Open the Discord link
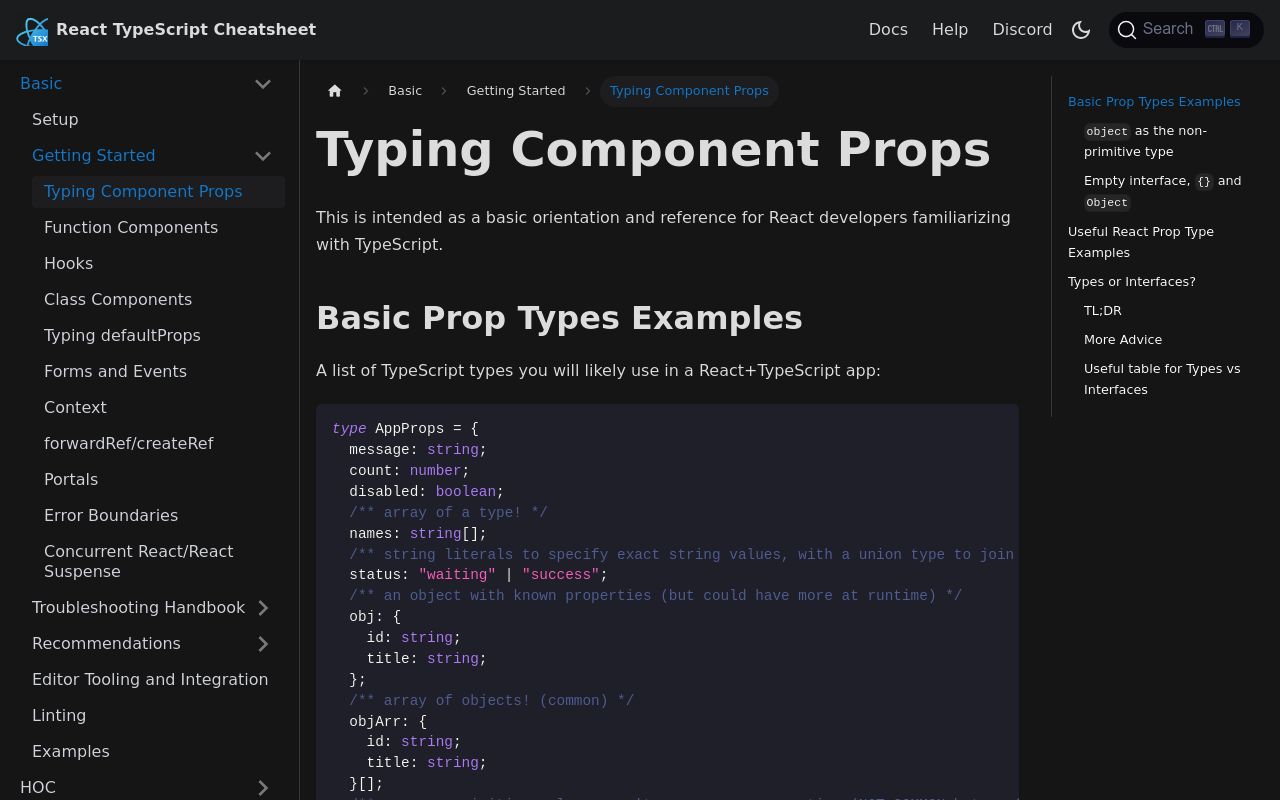The height and width of the screenshot is (800, 1280). coord(1022,29)
